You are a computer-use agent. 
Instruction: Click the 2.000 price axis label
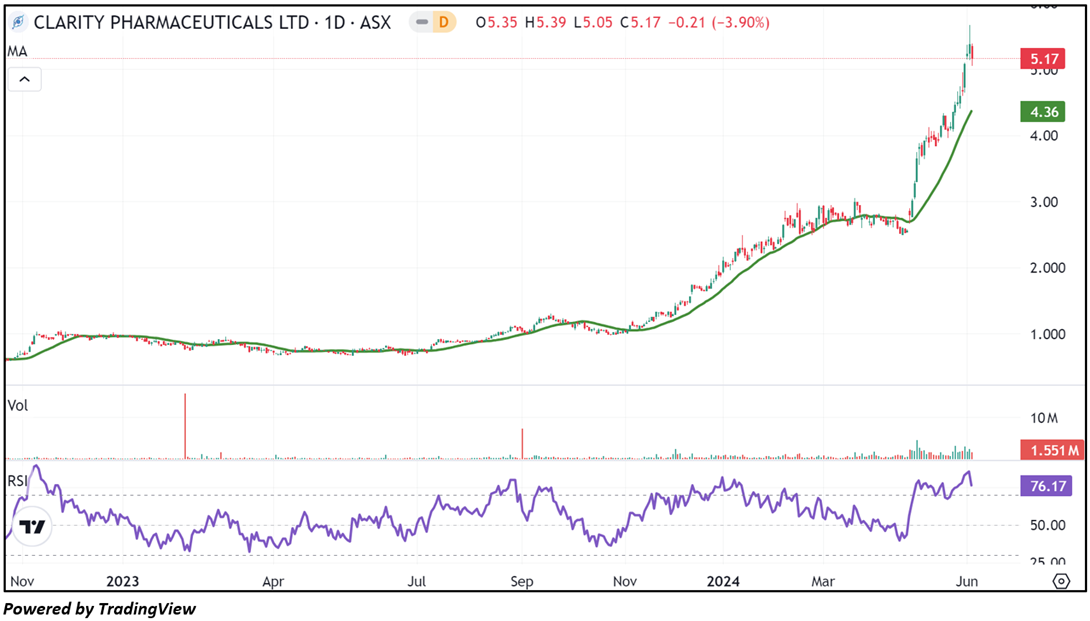pos(1048,268)
